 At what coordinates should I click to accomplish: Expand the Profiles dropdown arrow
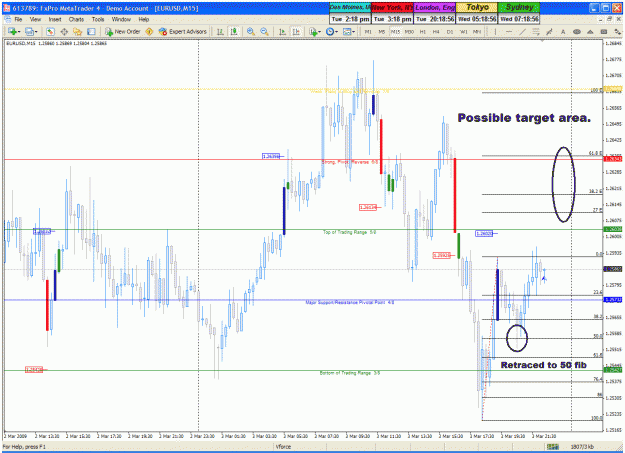36,32
